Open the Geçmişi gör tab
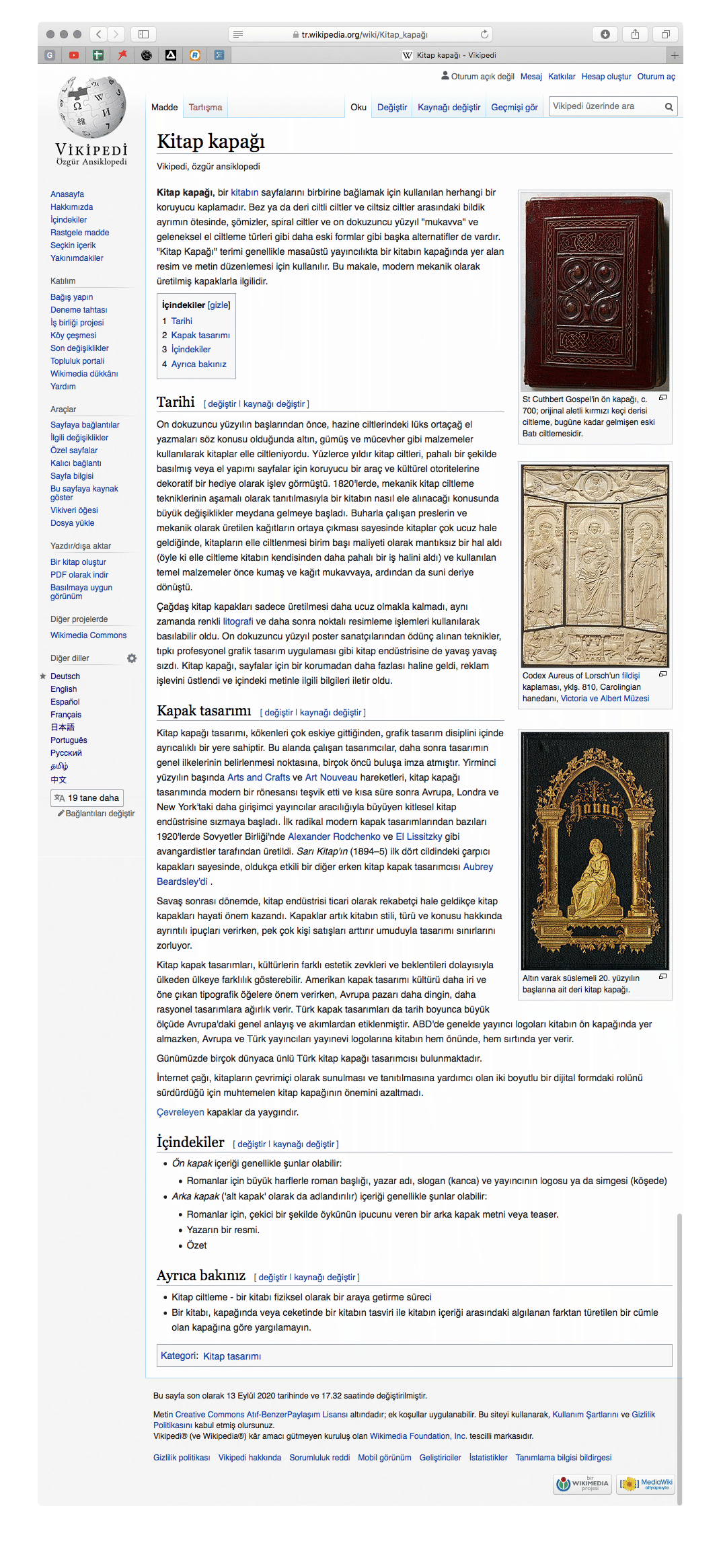Screen dimensions: 721x1568 [514, 108]
